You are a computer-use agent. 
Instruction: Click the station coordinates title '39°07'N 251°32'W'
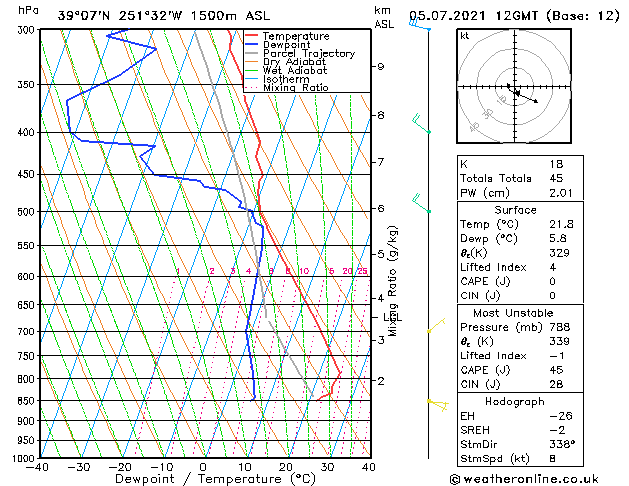pyautogui.click(x=120, y=16)
